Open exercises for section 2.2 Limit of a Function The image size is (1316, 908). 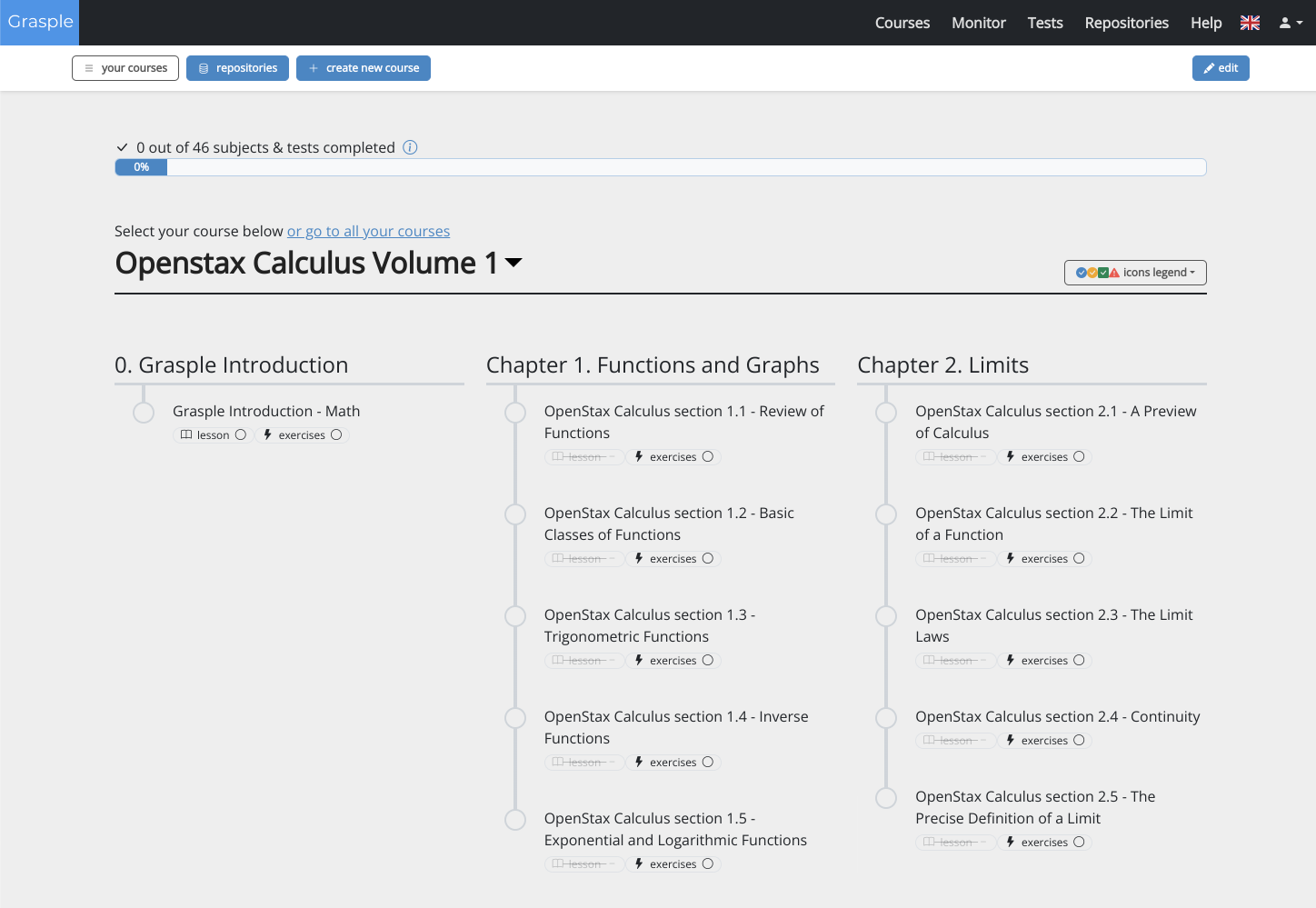click(x=1044, y=559)
